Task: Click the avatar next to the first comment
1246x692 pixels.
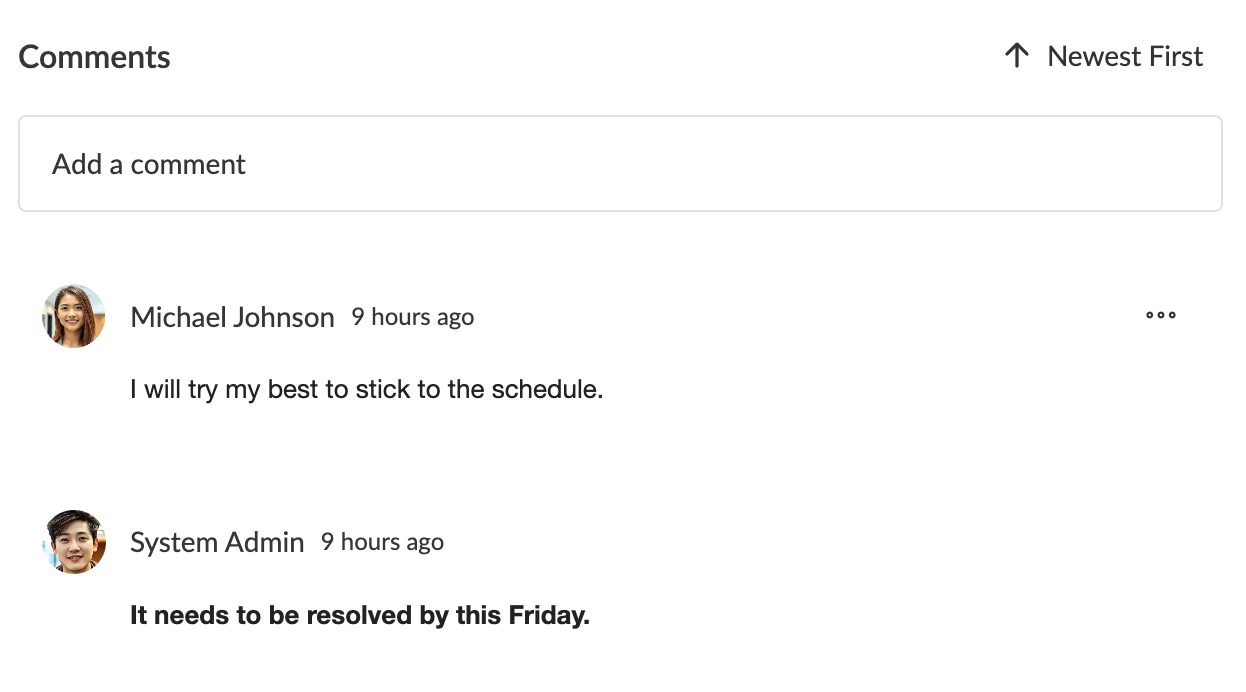Action: [73, 315]
